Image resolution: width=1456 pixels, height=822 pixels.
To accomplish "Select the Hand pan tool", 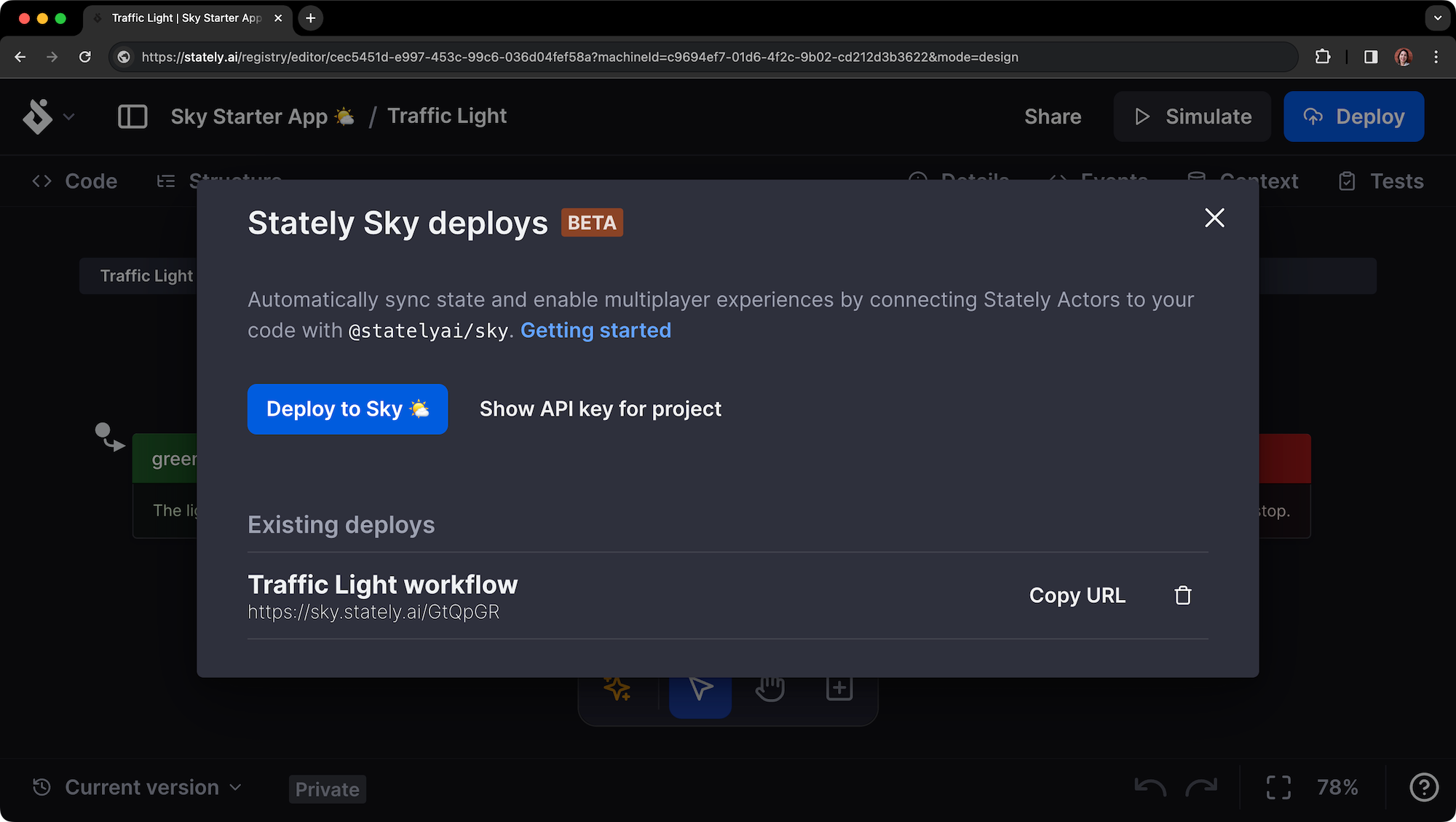I will (769, 687).
